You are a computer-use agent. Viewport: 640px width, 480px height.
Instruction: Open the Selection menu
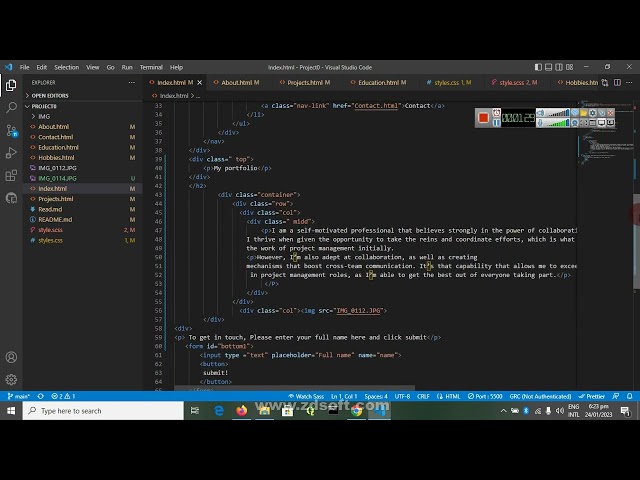point(67,67)
